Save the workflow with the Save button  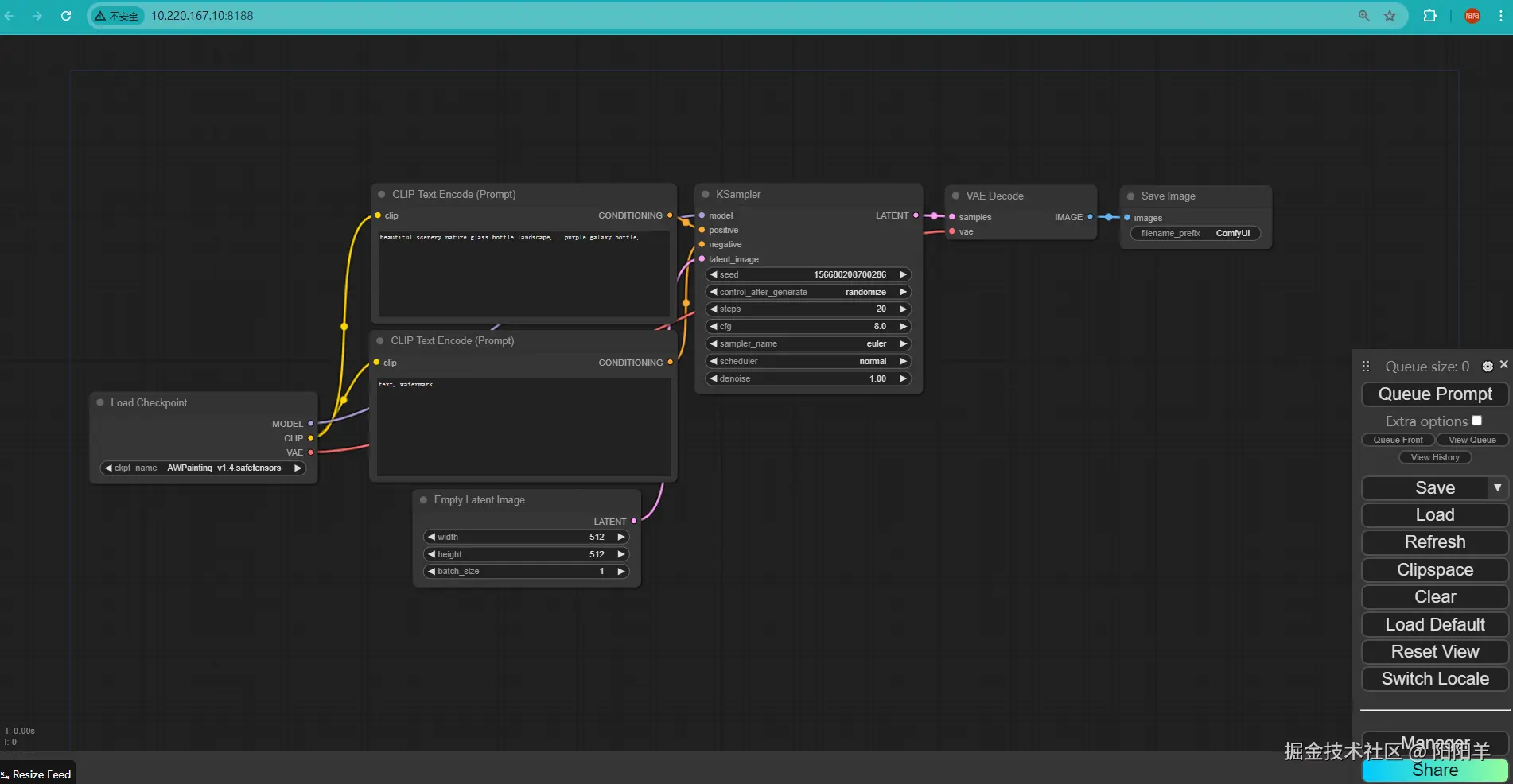[x=1425, y=488]
